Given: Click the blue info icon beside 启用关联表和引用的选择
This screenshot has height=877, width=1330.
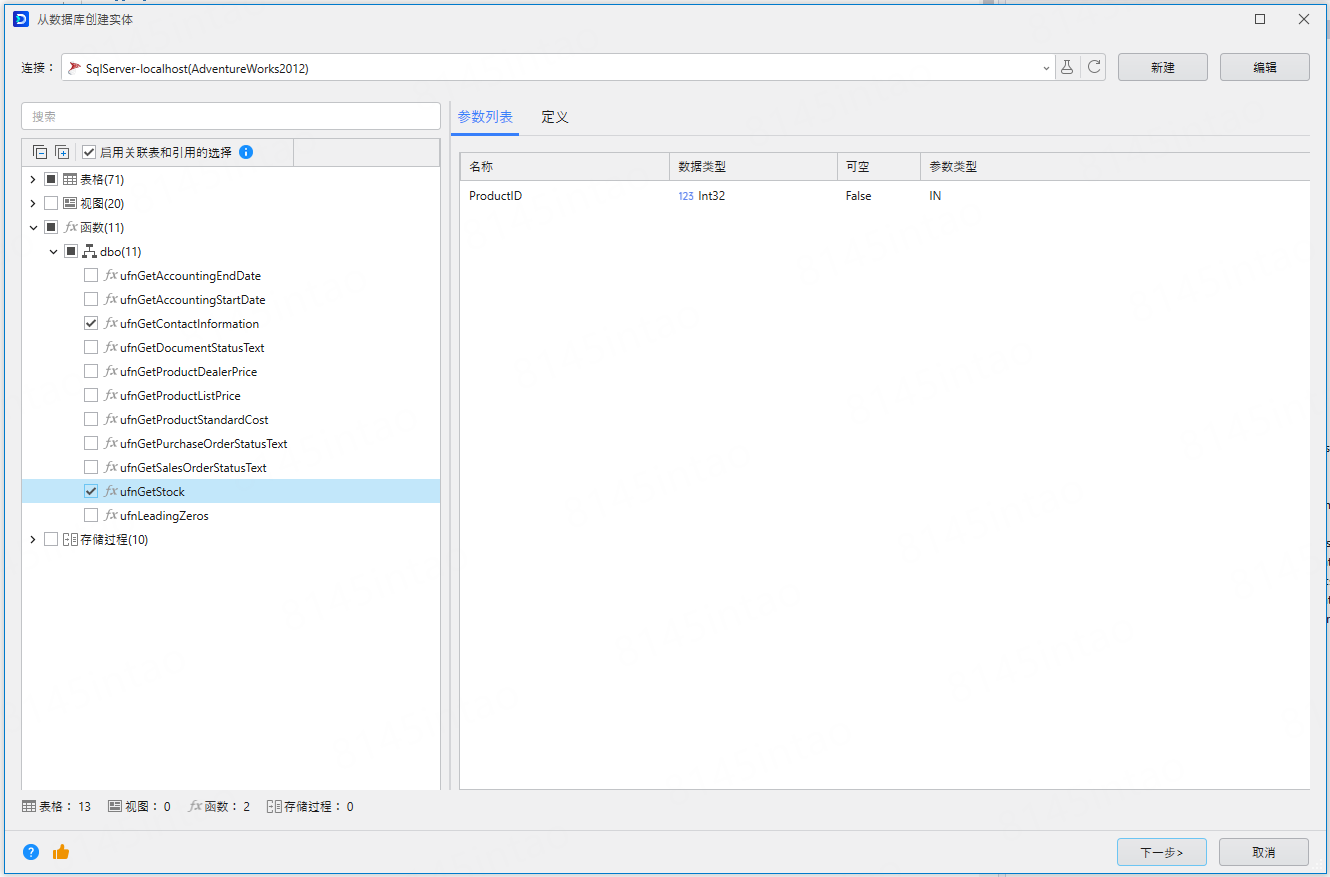Looking at the screenshot, I should click(x=246, y=152).
